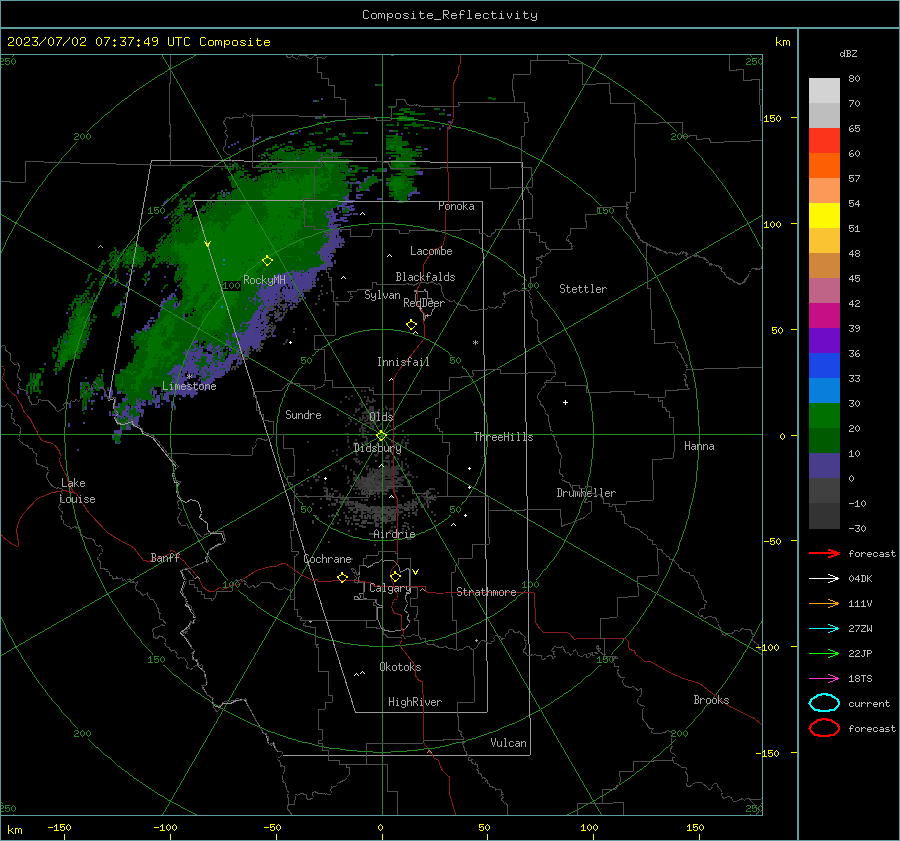Click the cyan 27ZW arrow in legend
The width and height of the screenshot is (900, 841).
pos(824,629)
